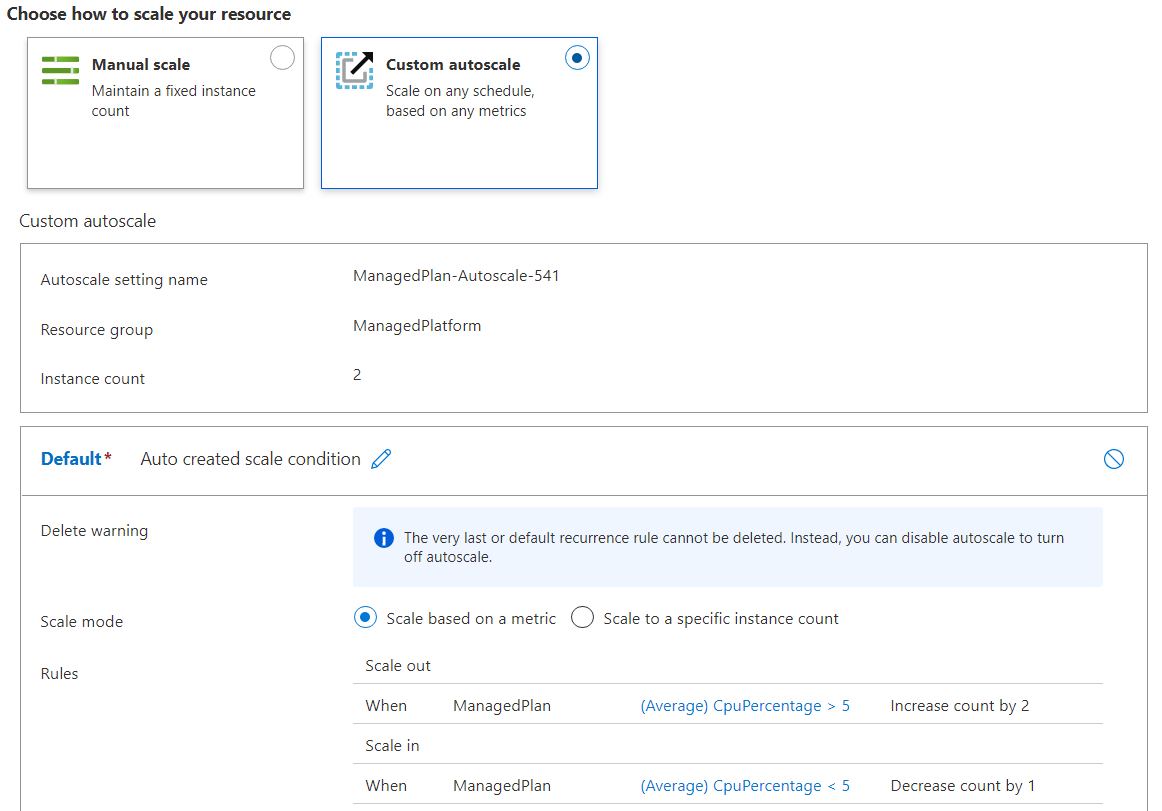The height and width of the screenshot is (811, 1162).
Task: Click the Increase count by 2 action
Action: point(959,706)
